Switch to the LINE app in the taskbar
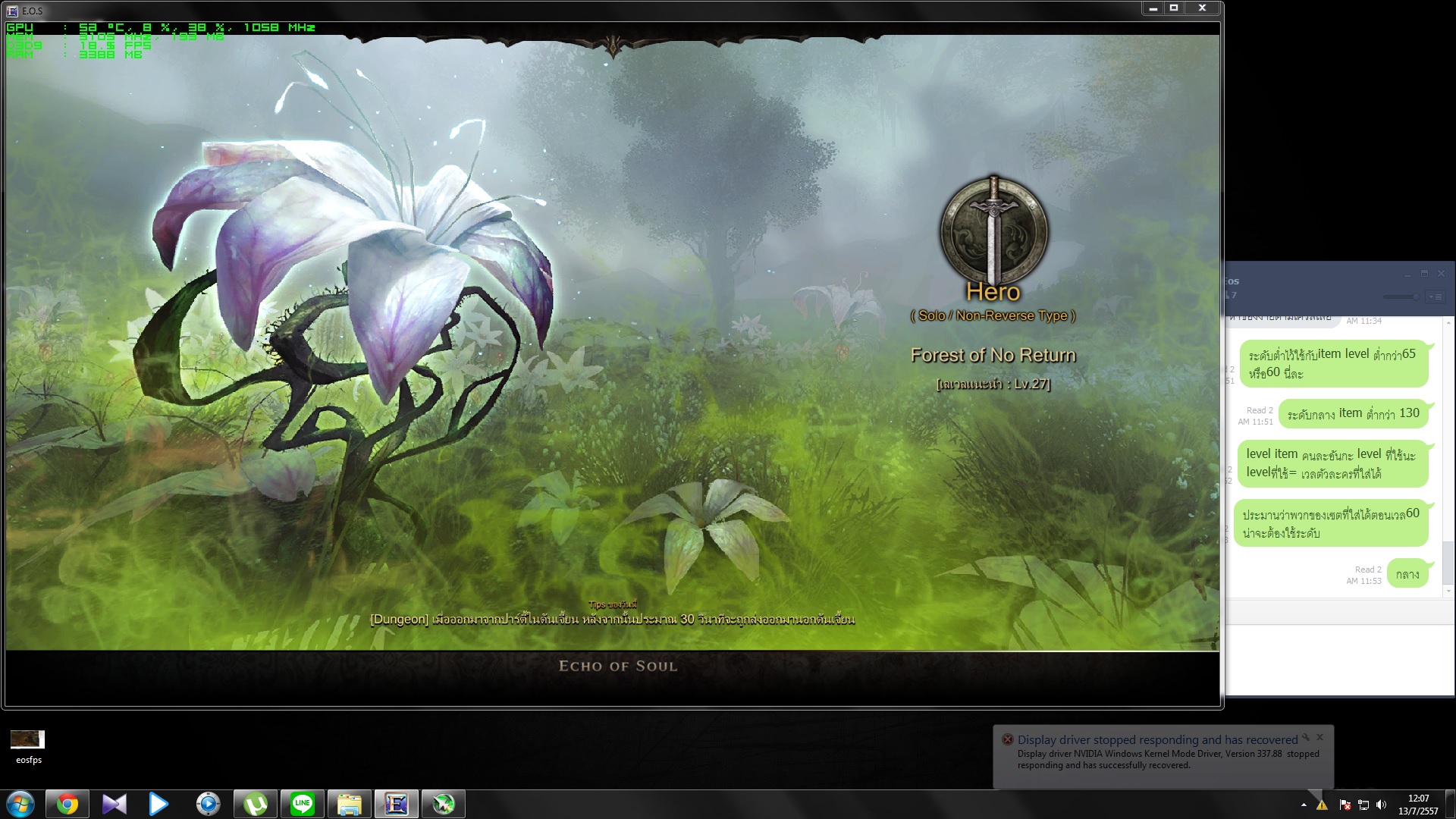This screenshot has height=819, width=1456. (x=303, y=804)
